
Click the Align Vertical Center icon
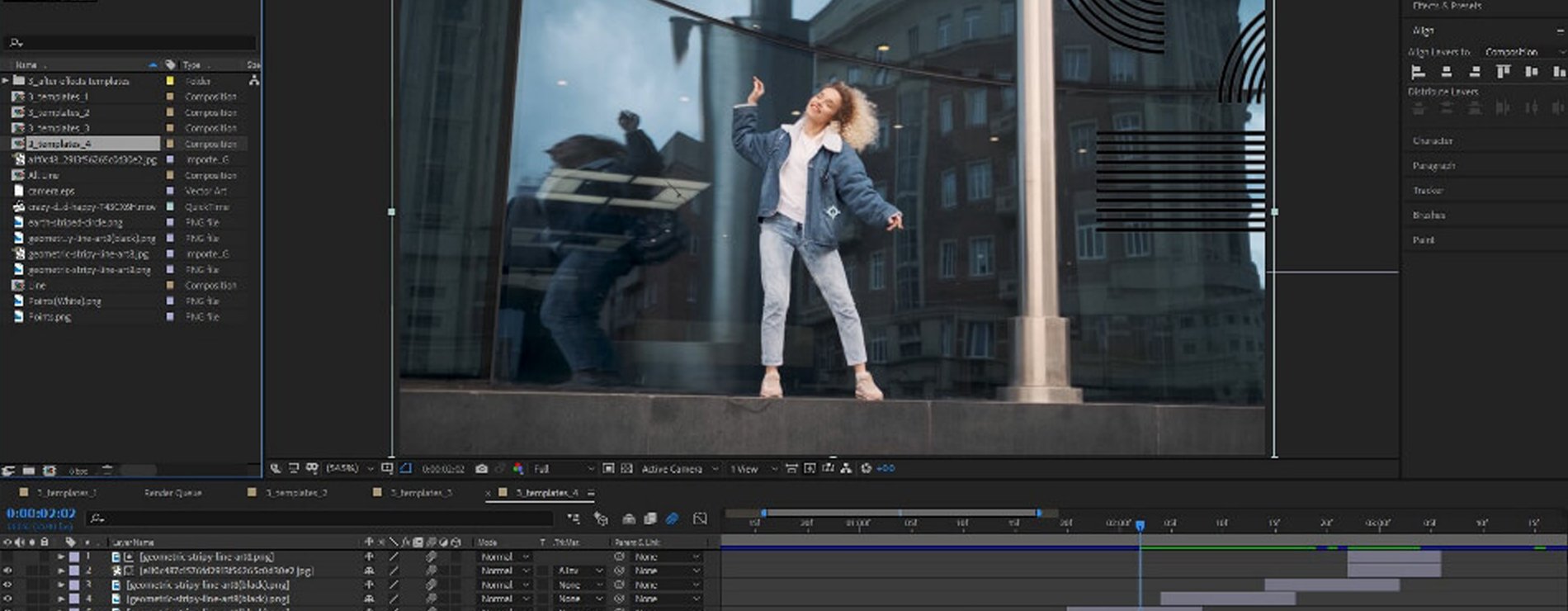click(1532, 72)
